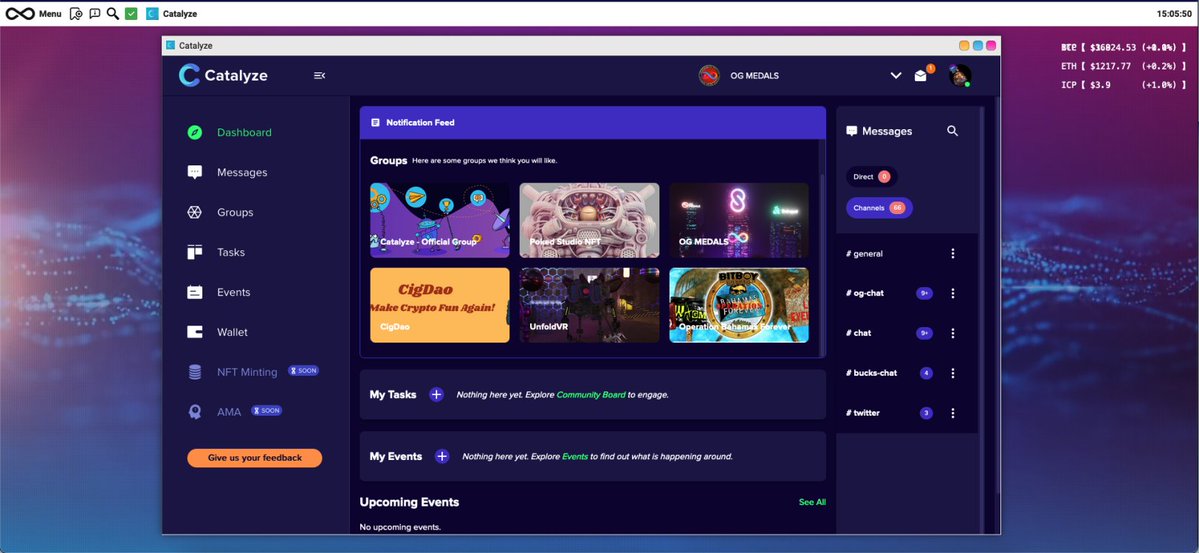Click the AMA sidebar label

click(229, 411)
